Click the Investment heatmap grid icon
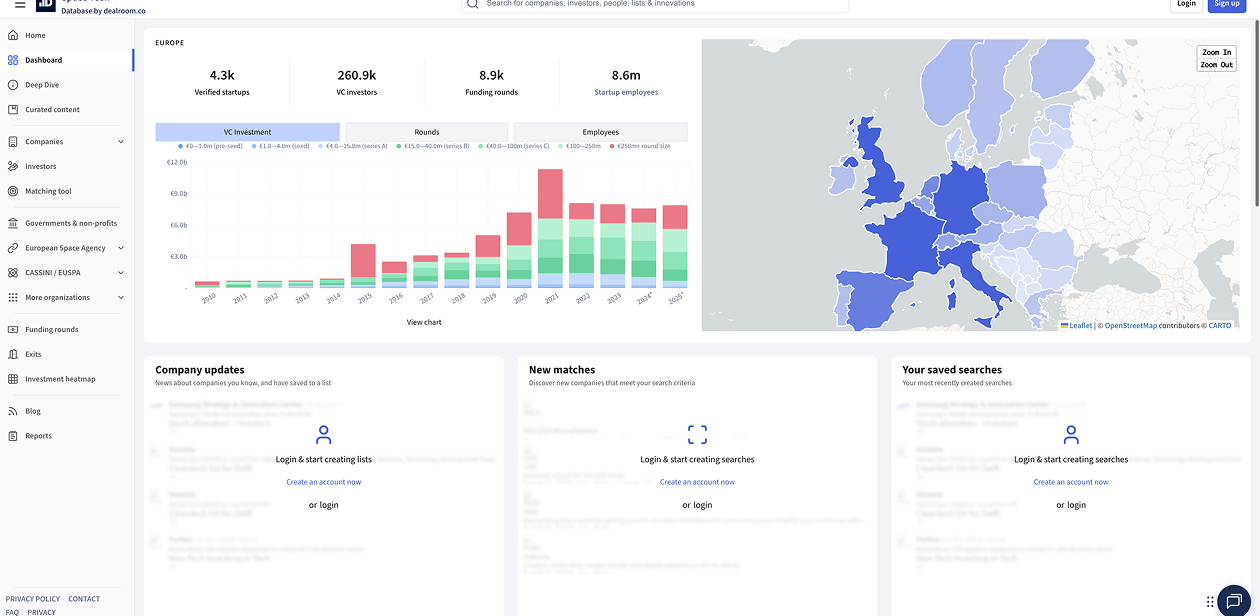This screenshot has width=1260, height=616. 13,379
